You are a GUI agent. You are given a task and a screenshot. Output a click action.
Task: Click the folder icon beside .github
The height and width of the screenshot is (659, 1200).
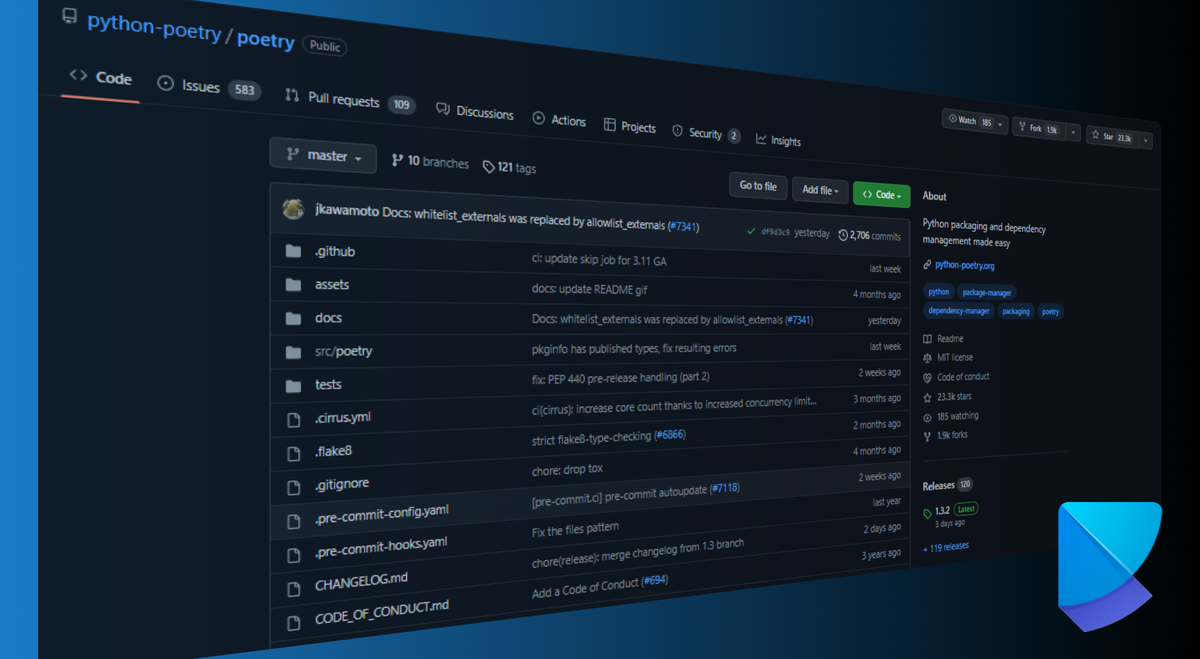pyautogui.click(x=293, y=251)
